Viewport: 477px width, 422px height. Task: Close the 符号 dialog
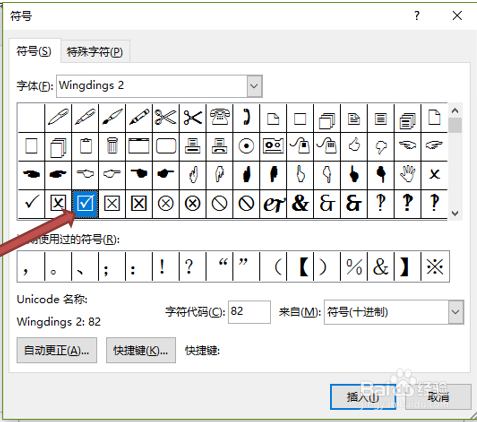click(457, 16)
